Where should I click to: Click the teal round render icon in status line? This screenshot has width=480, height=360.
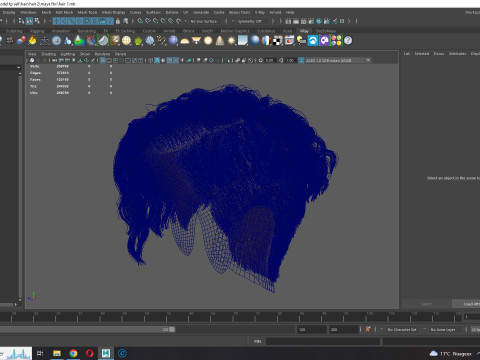(x=319, y=21)
